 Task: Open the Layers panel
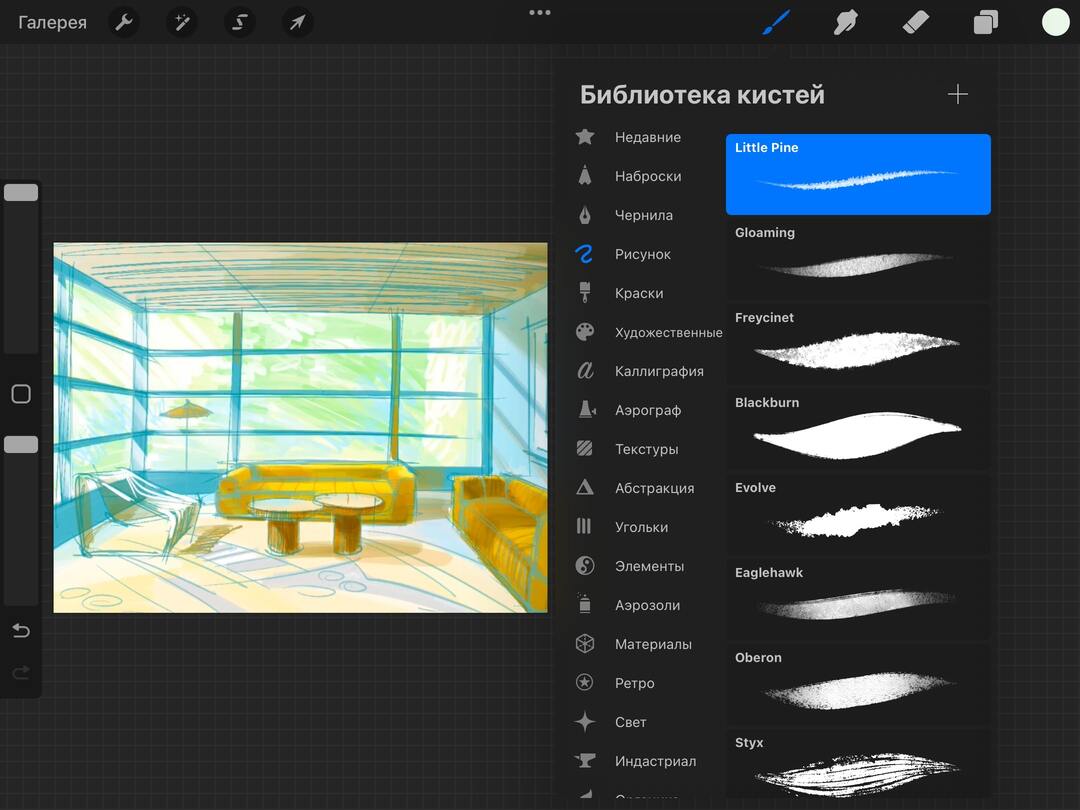pos(985,22)
